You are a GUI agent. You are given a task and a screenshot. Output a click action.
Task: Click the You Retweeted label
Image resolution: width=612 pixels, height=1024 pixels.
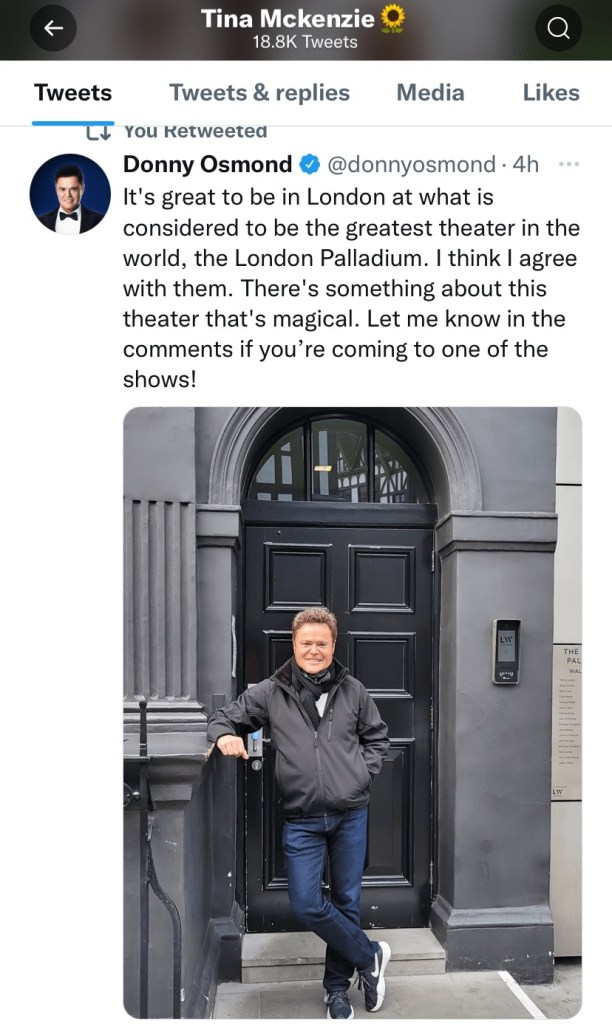tap(195, 131)
